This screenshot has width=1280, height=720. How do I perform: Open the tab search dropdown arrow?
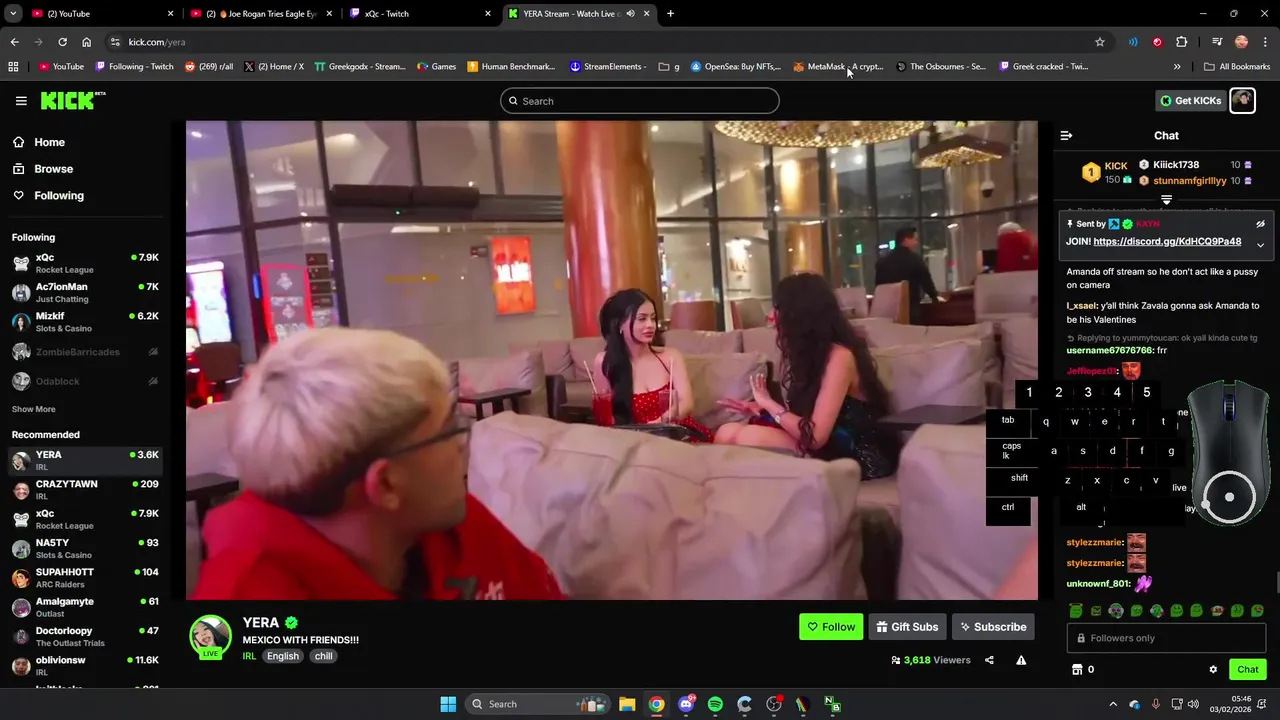click(x=13, y=13)
